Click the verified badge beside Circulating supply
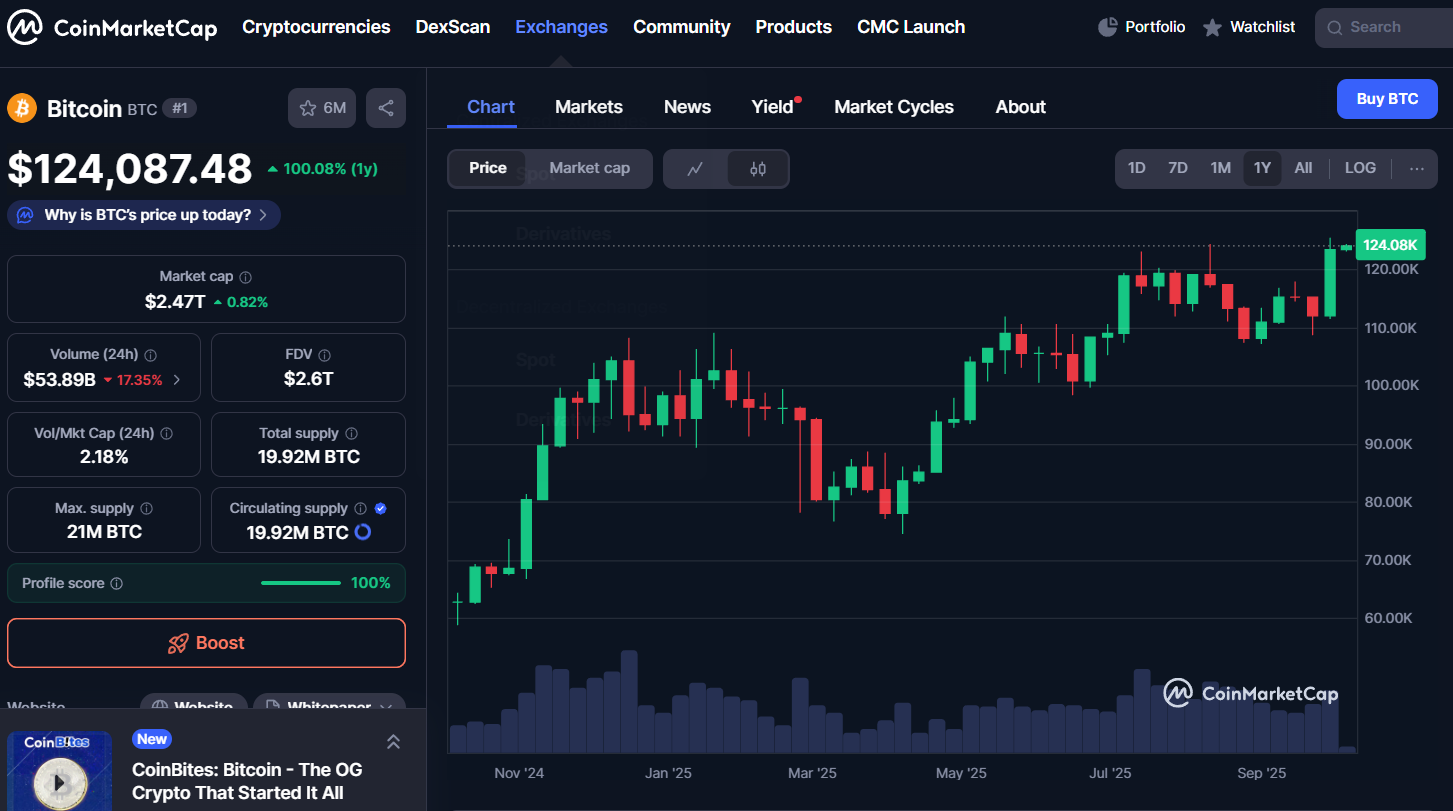 coord(380,508)
